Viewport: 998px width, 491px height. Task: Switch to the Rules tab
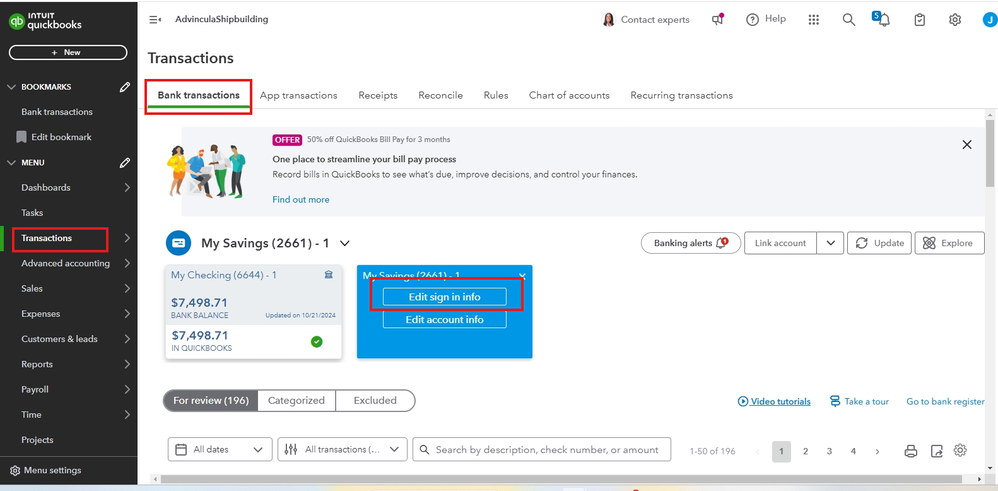(x=496, y=96)
